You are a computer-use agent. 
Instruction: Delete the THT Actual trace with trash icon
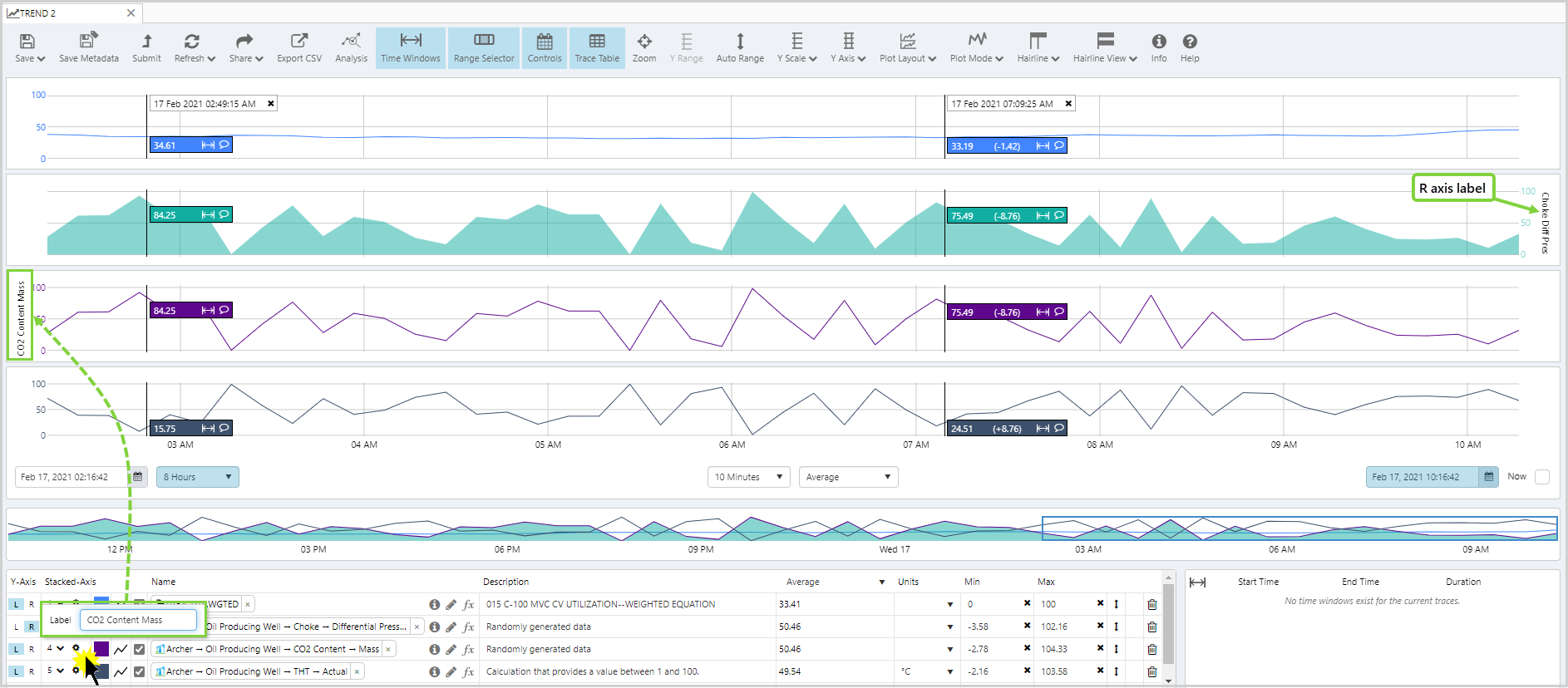tap(1151, 671)
